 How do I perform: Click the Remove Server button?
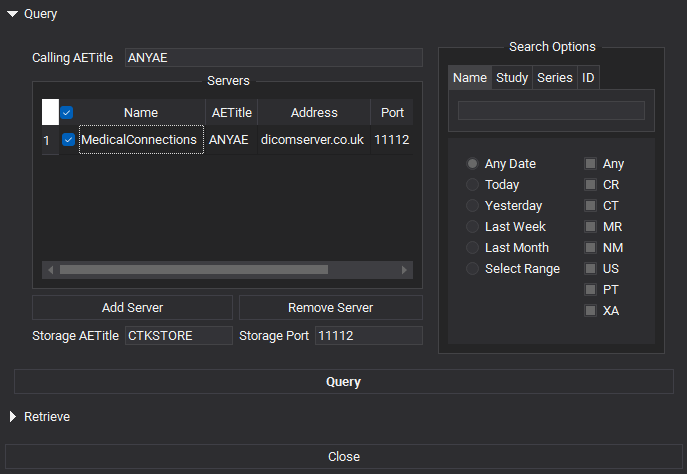(x=331, y=308)
